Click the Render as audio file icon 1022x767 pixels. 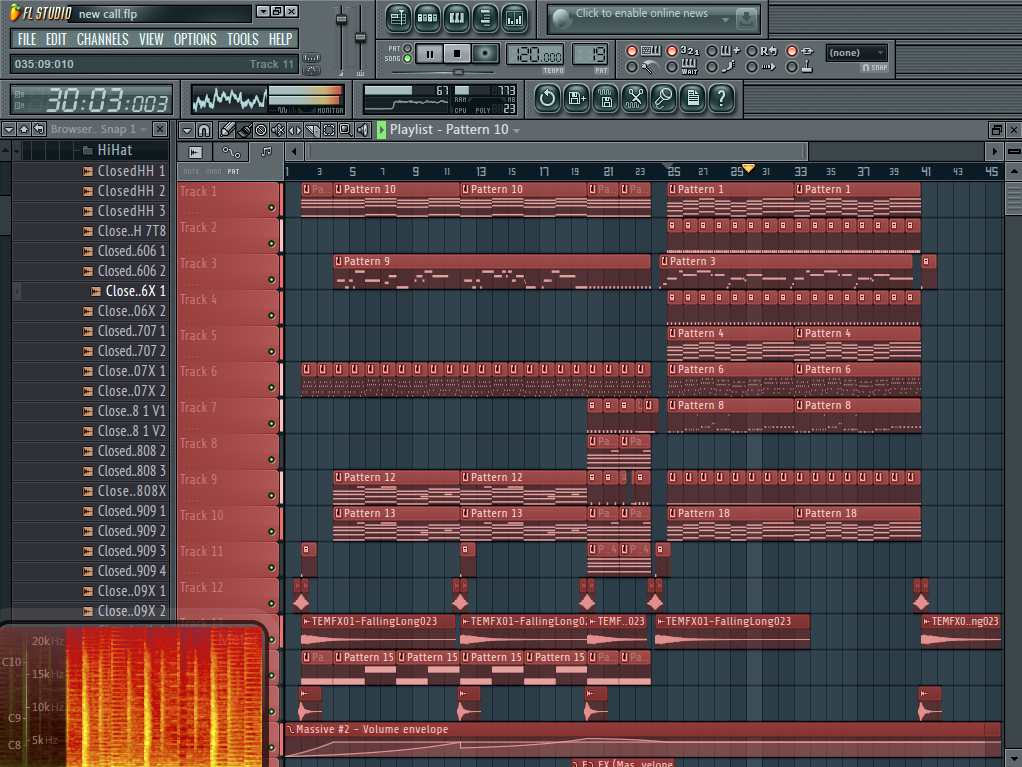[606, 98]
